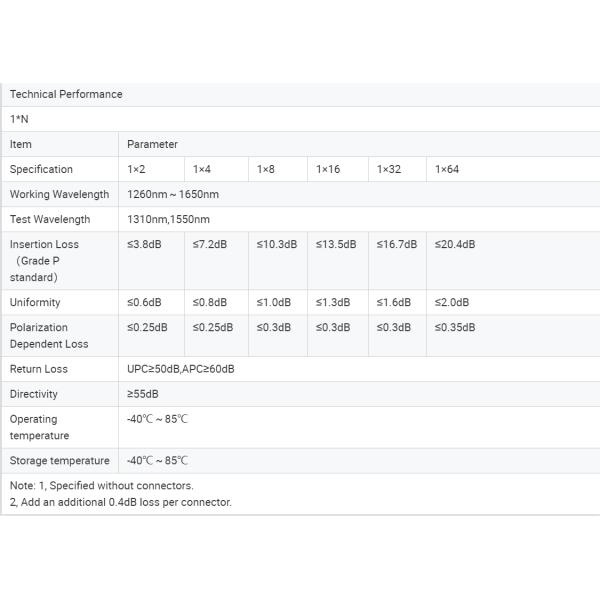The width and height of the screenshot is (600, 600).
Task: Select the 1260nm ~ 1650nm wavelength value
Action: pyautogui.click(x=172, y=194)
